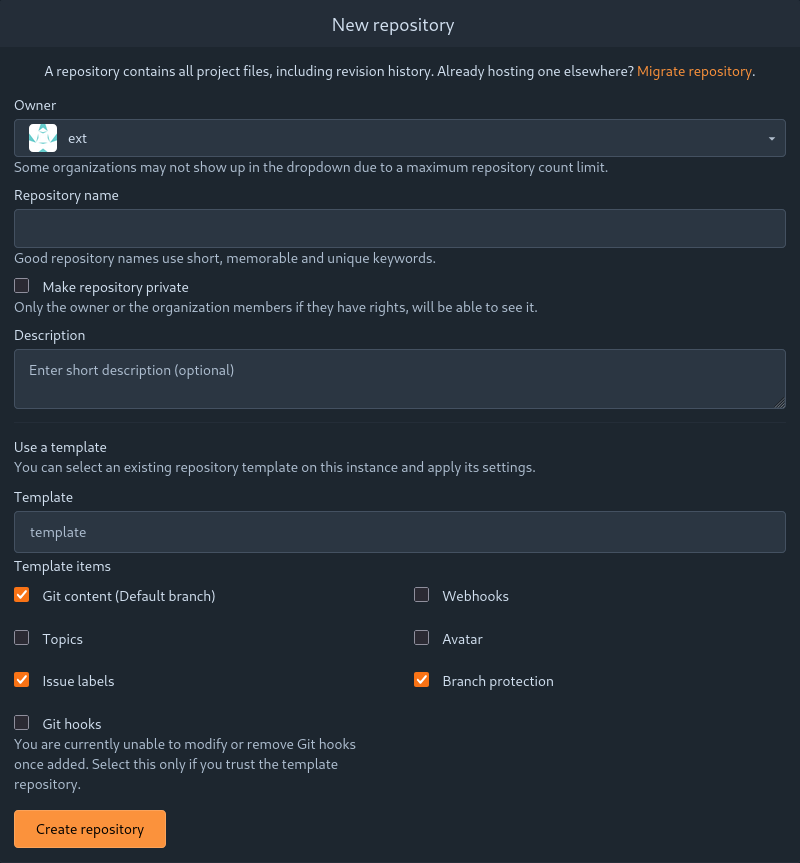Click the owner dropdown caret arrow
Image resolution: width=800 pixels, height=863 pixels.
(x=771, y=137)
